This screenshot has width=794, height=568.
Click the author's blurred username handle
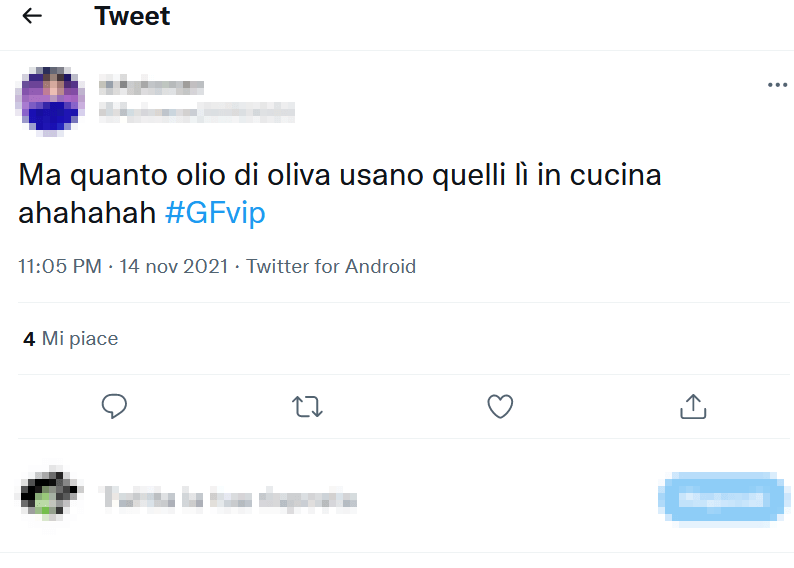tap(196, 111)
